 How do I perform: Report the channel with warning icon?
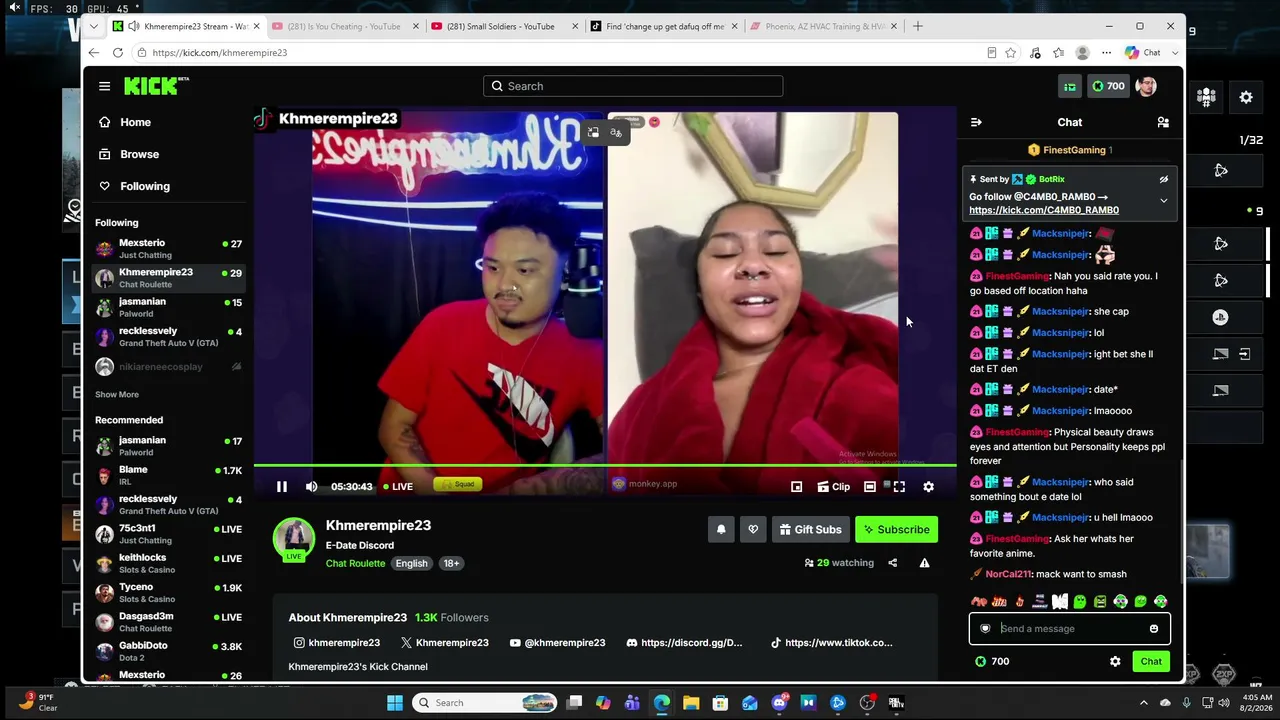[x=924, y=563]
